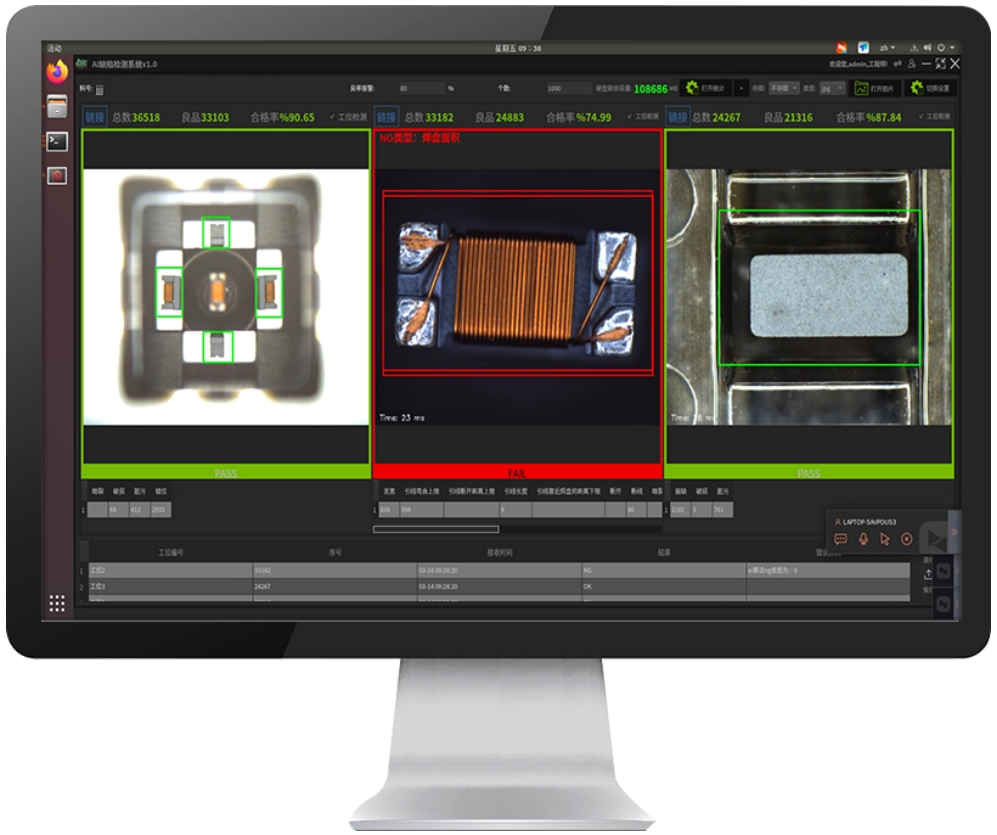
Task: Click the count input field showing 1000
Action: point(568,88)
